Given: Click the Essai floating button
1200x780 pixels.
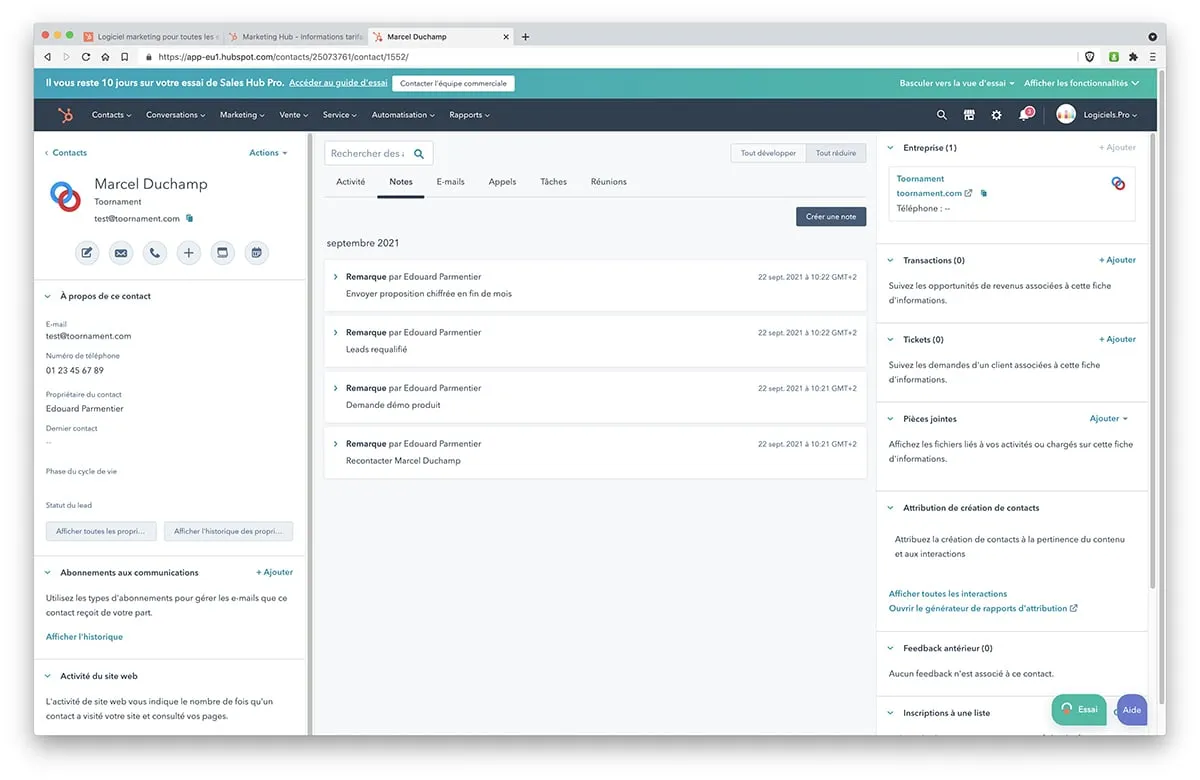Looking at the screenshot, I should [x=1079, y=709].
